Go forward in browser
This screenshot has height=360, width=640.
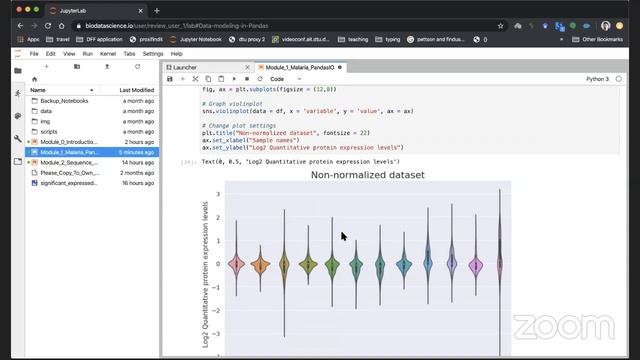point(34,26)
